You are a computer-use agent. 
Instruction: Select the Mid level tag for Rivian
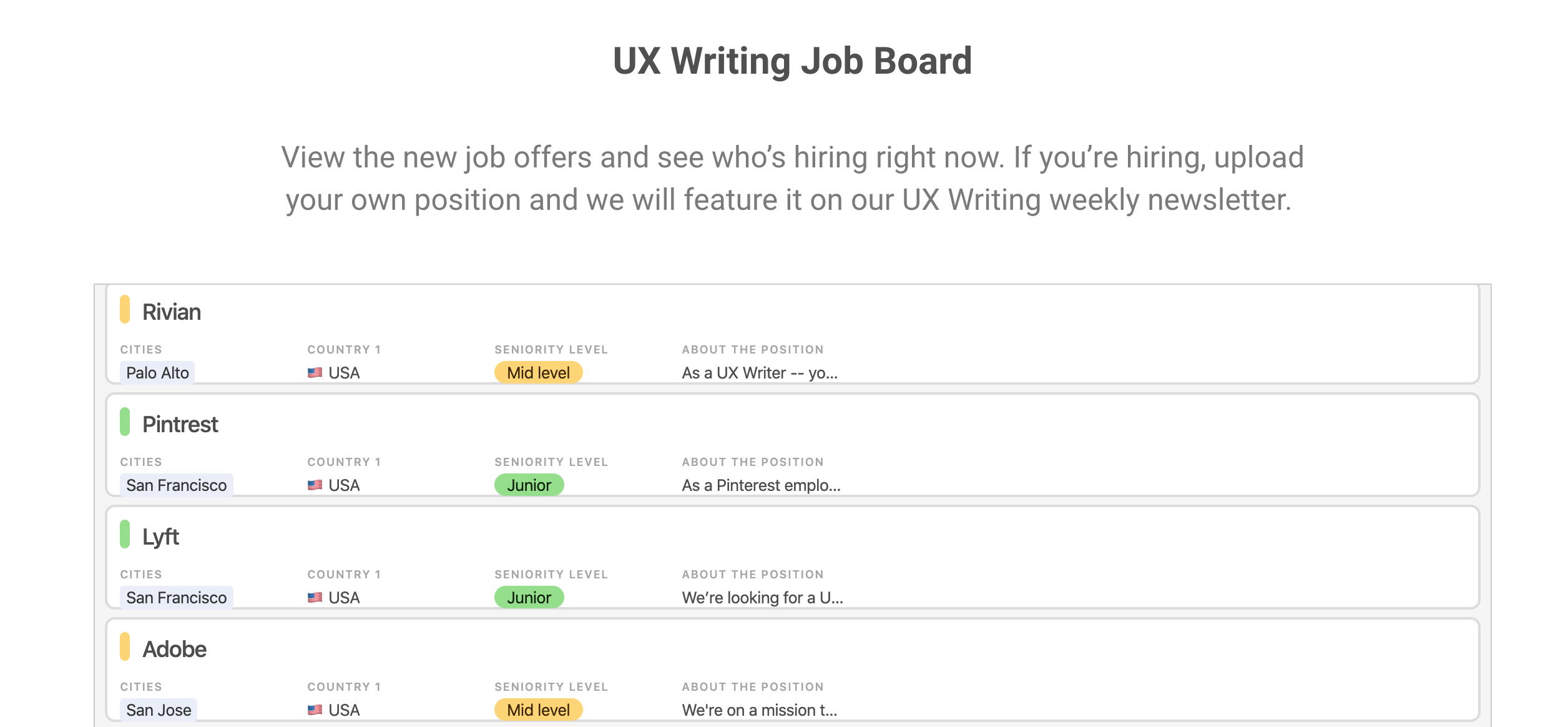pos(538,372)
